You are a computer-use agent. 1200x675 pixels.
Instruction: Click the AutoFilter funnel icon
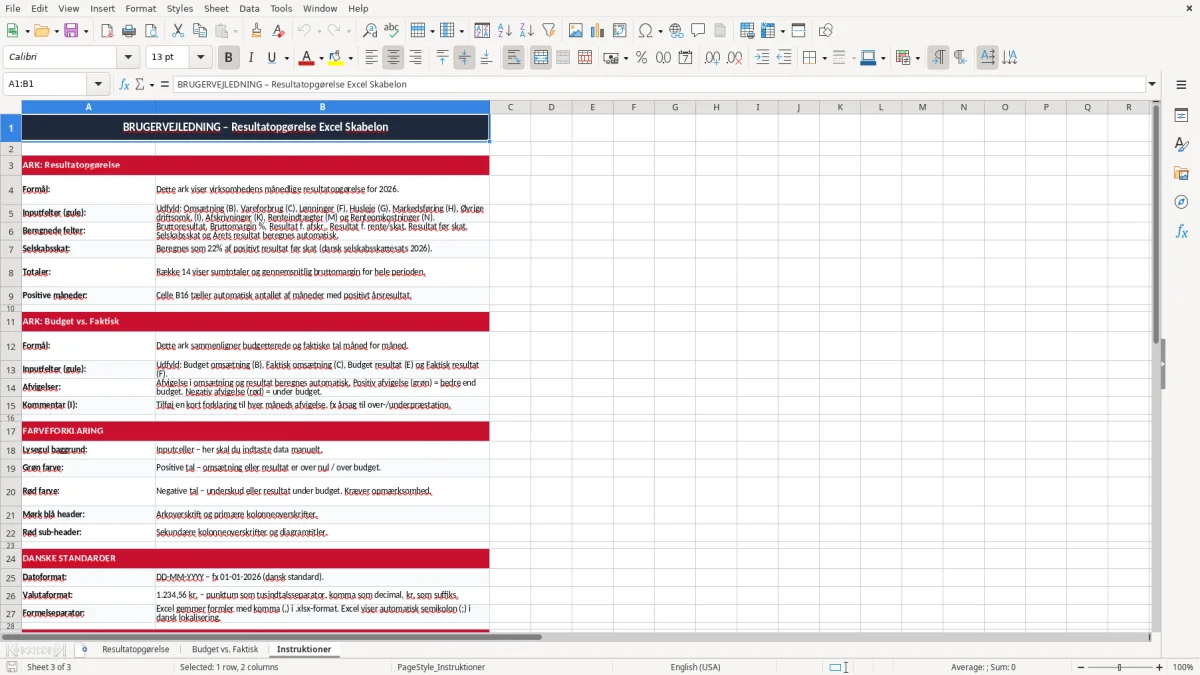[x=549, y=31]
